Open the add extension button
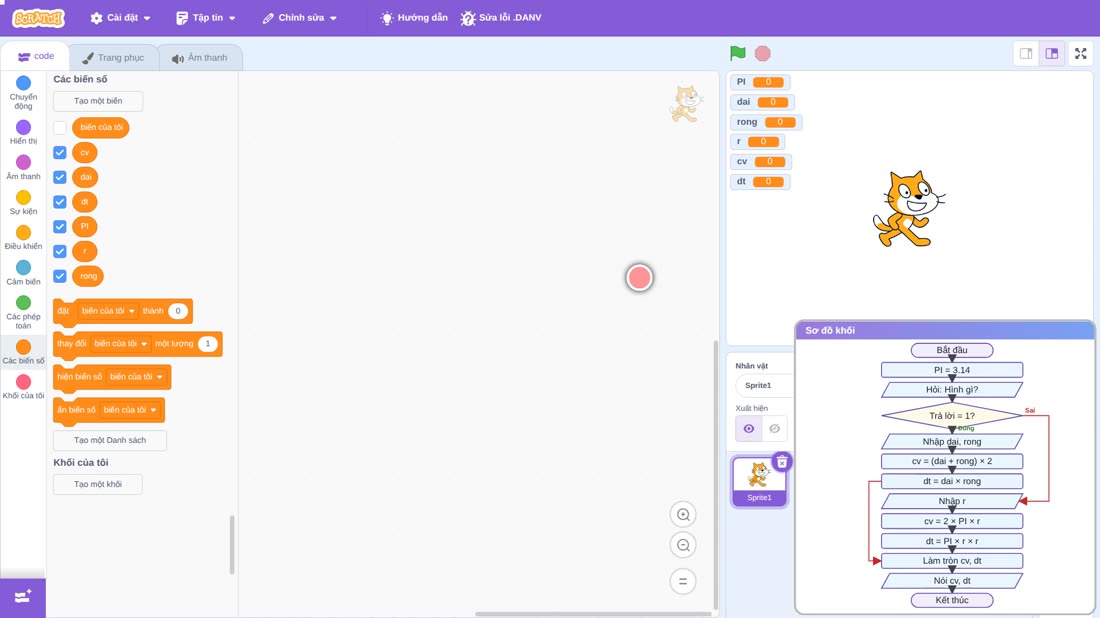Viewport: 1100px width, 618px height. [x=22, y=598]
